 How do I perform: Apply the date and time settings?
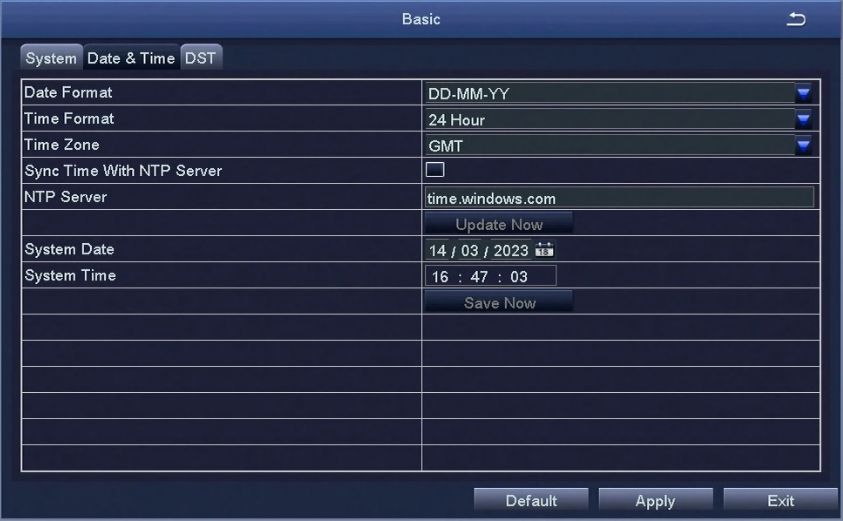[655, 500]
